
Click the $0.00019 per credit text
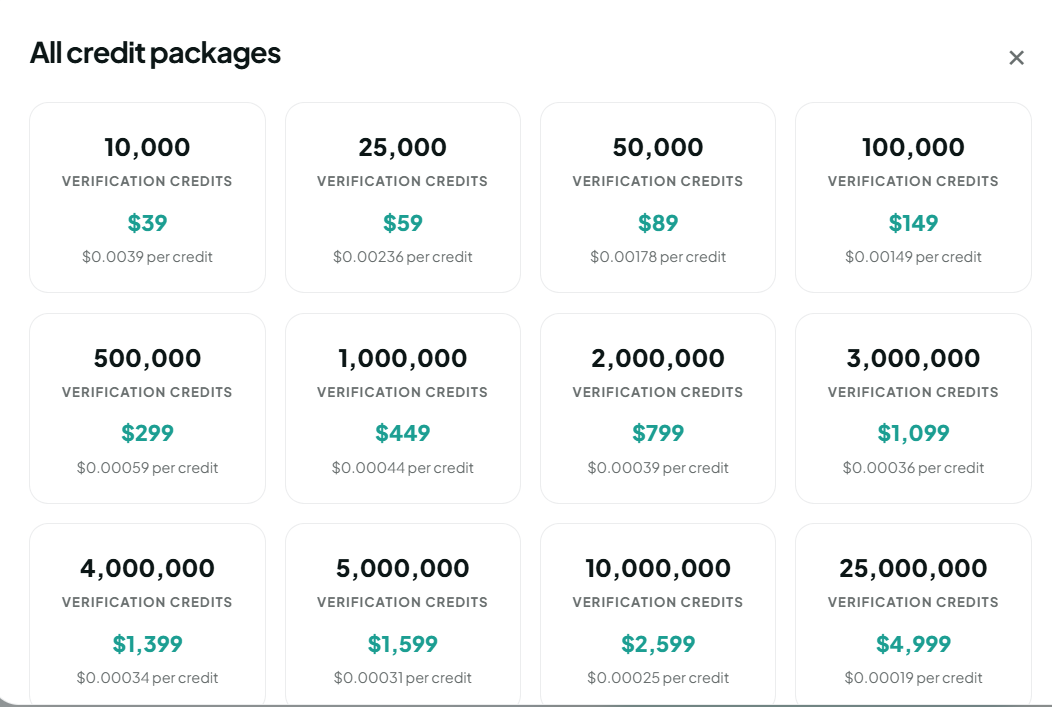(913, 677)
